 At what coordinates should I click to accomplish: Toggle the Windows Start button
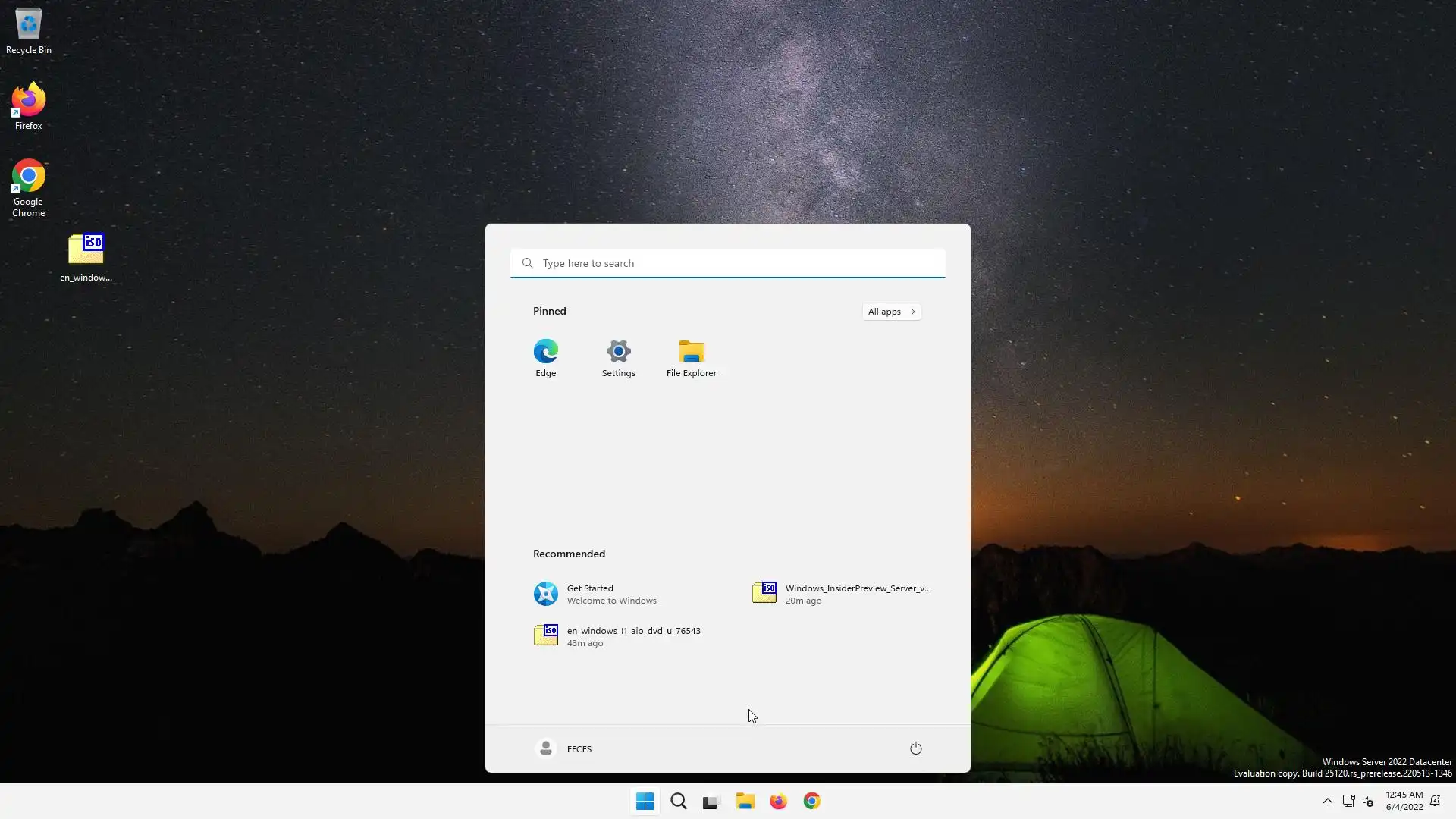tap(645, 802)
